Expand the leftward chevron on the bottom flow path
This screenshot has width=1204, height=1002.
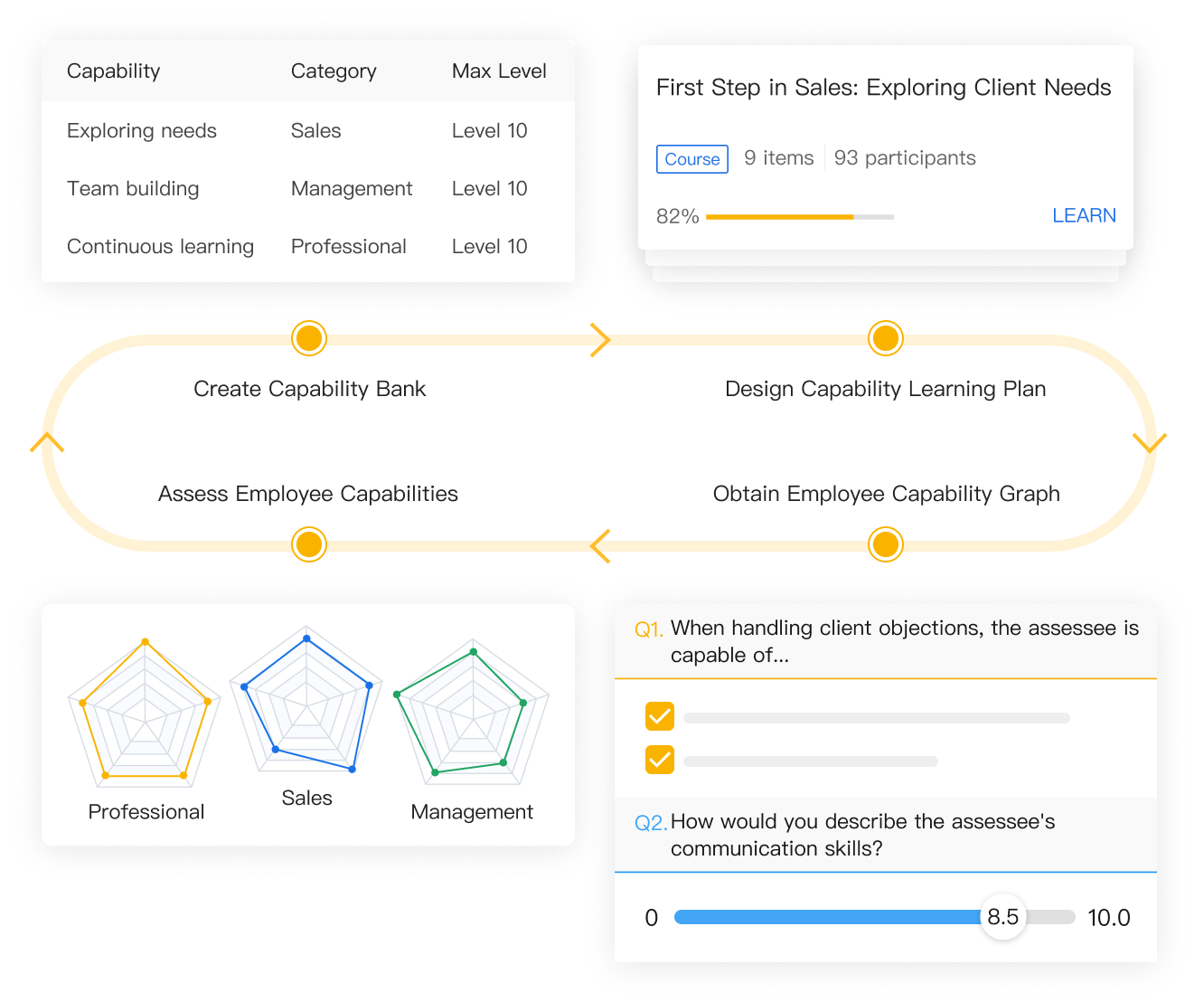tap(597, 546)
